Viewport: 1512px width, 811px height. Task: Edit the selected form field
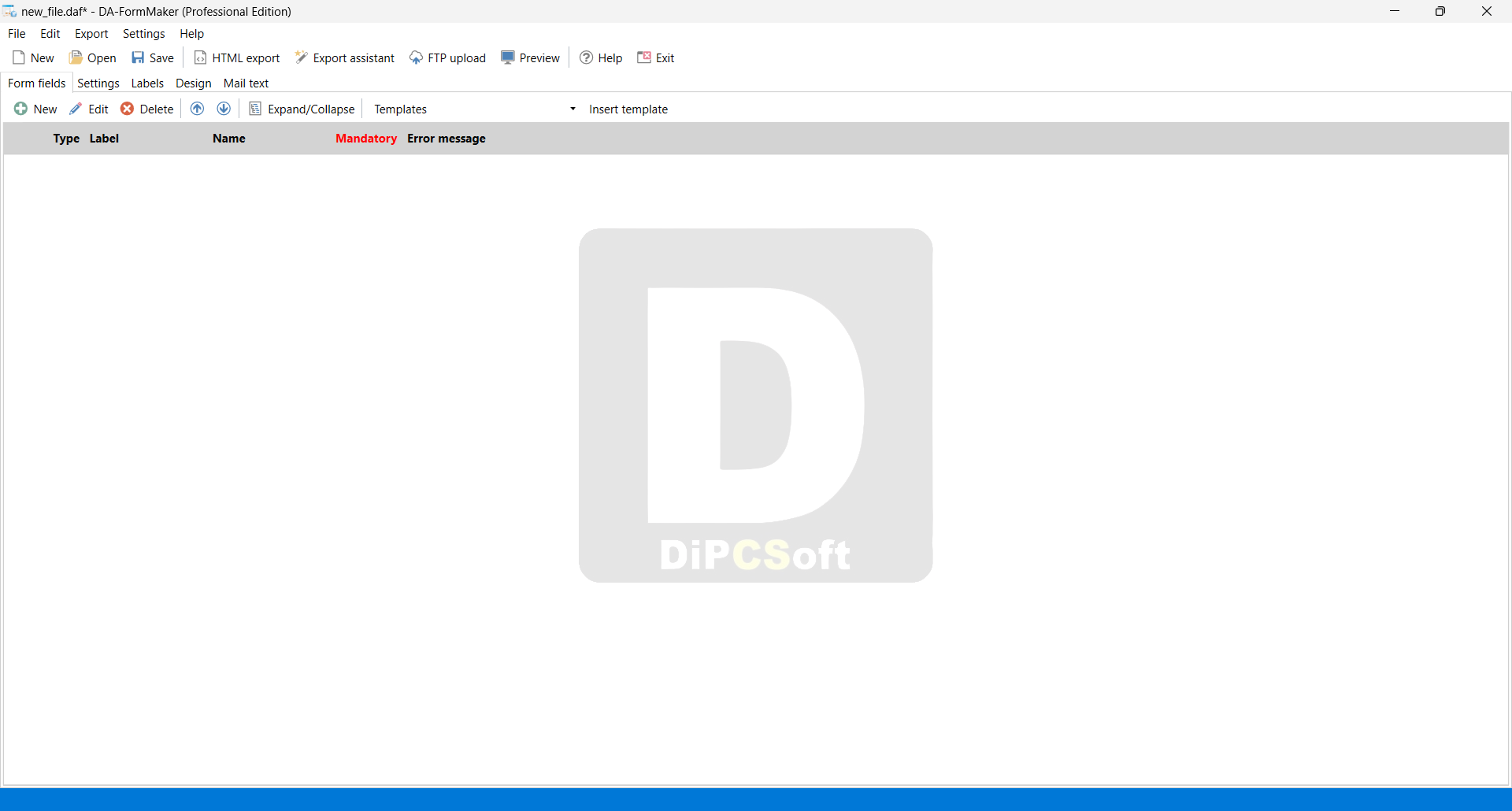[89, 109]
